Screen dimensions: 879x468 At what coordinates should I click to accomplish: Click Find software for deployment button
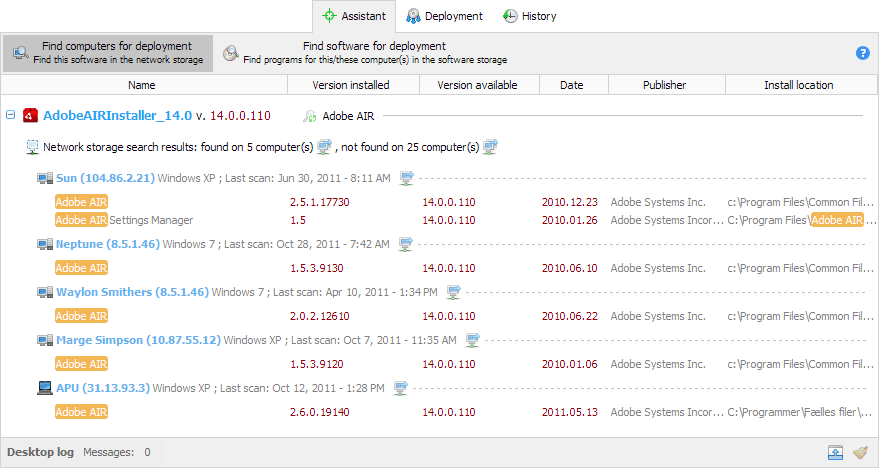(x=365, y=53)
